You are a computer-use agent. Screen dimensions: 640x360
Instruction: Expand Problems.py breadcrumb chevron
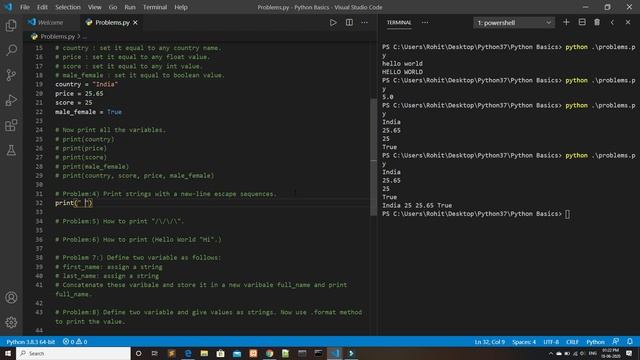coord(79,36)
